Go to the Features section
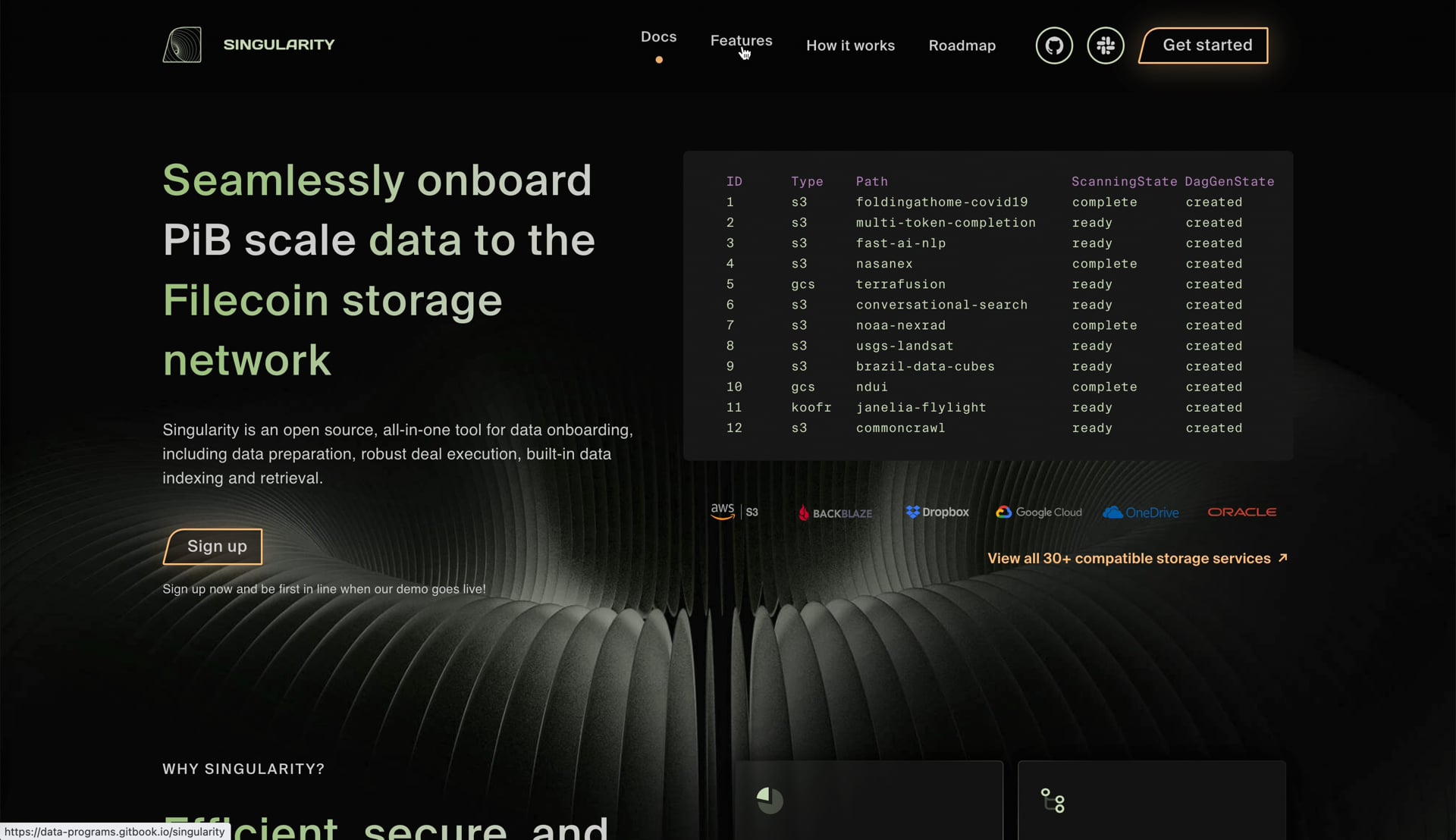This screenshot has height=840, width=1456. click(741, 41)
